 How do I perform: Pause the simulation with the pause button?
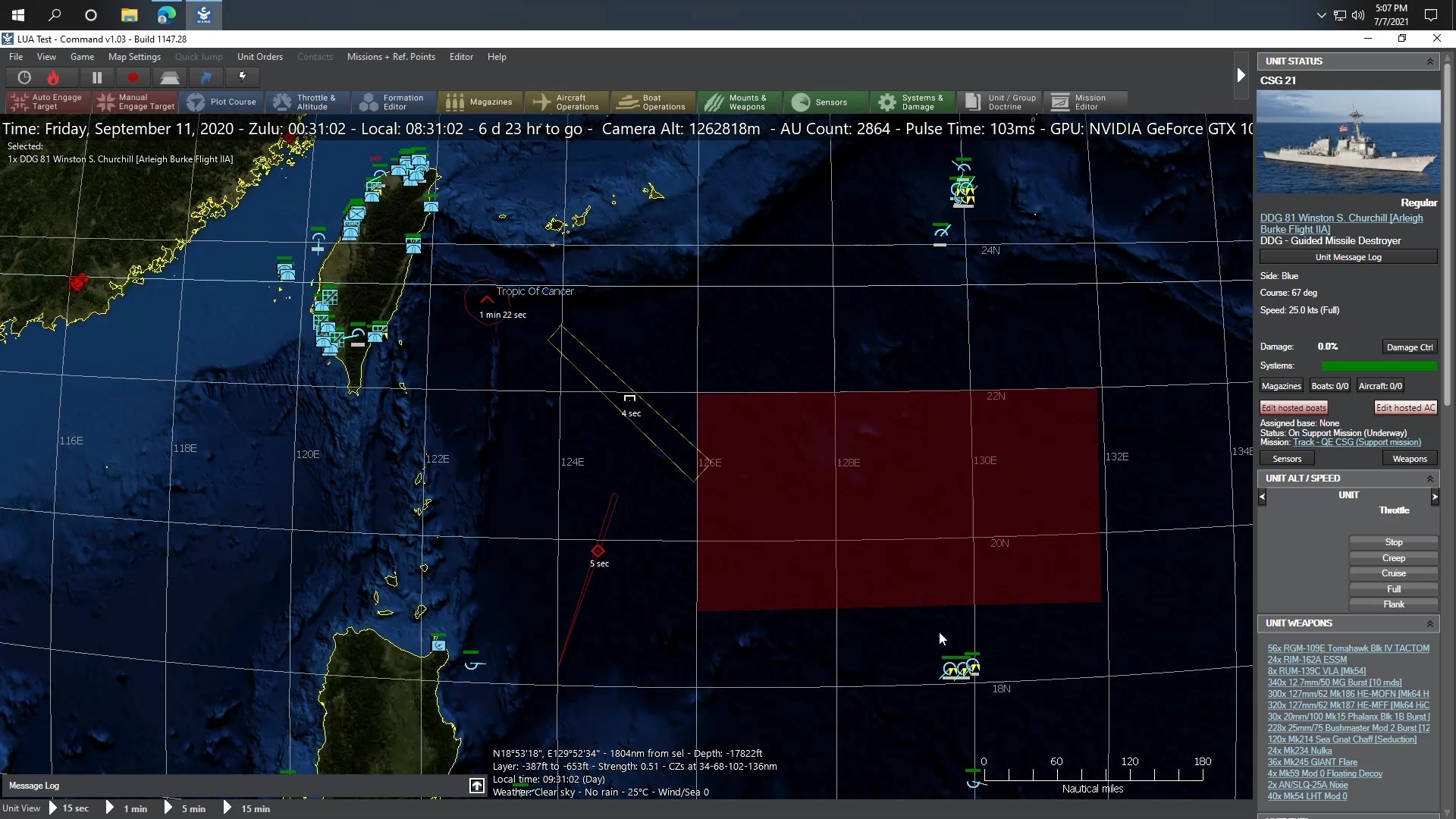(97, 77)
